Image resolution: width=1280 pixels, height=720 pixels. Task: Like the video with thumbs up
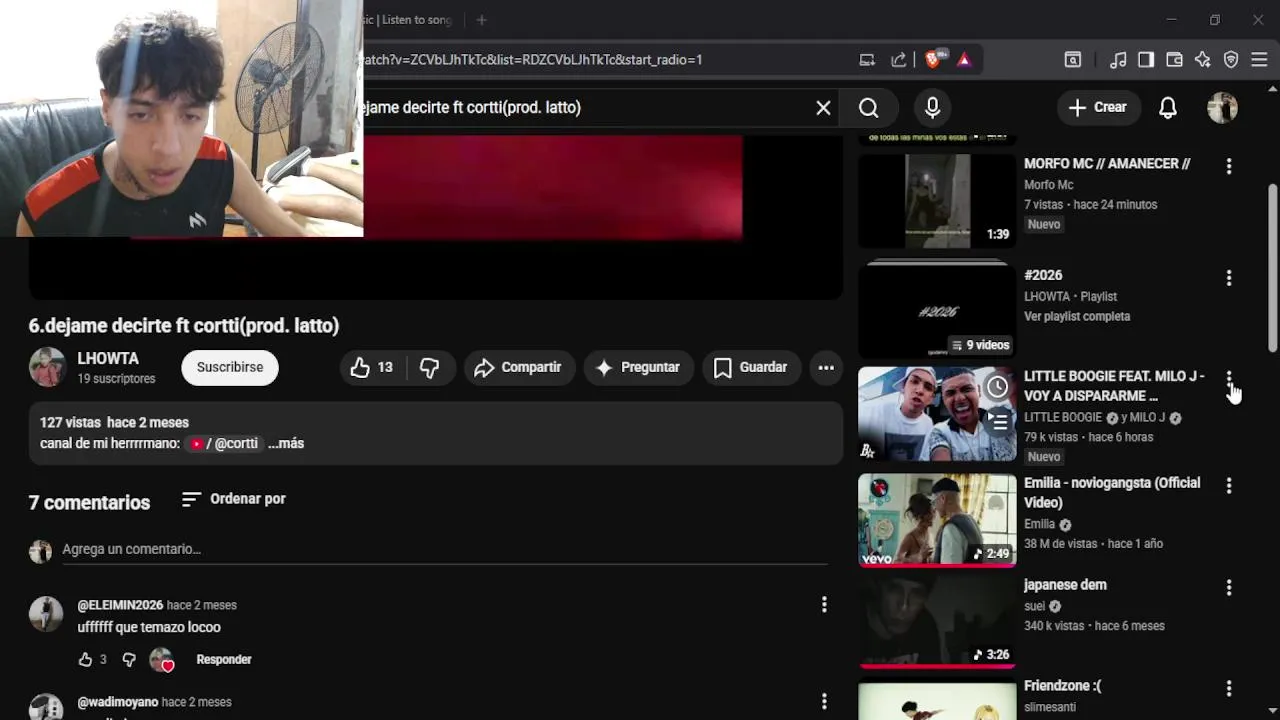372,368
